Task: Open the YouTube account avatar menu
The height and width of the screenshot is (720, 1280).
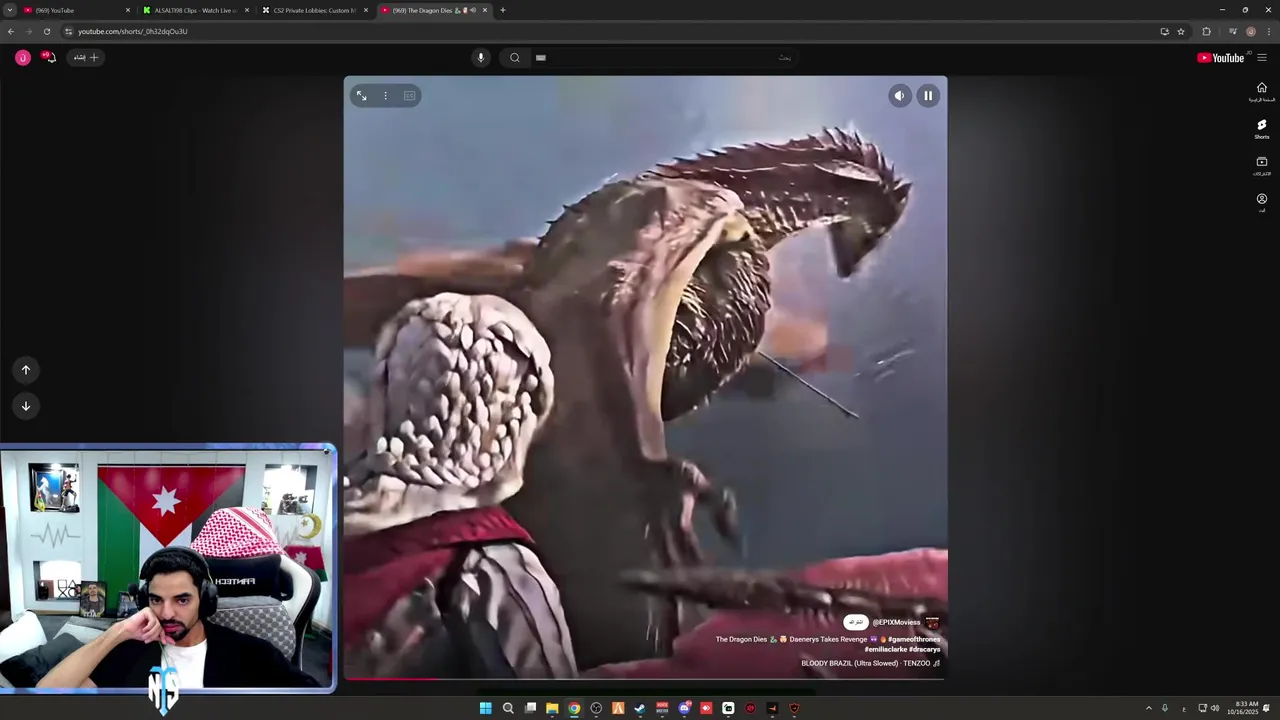Action: coord(23,58)
